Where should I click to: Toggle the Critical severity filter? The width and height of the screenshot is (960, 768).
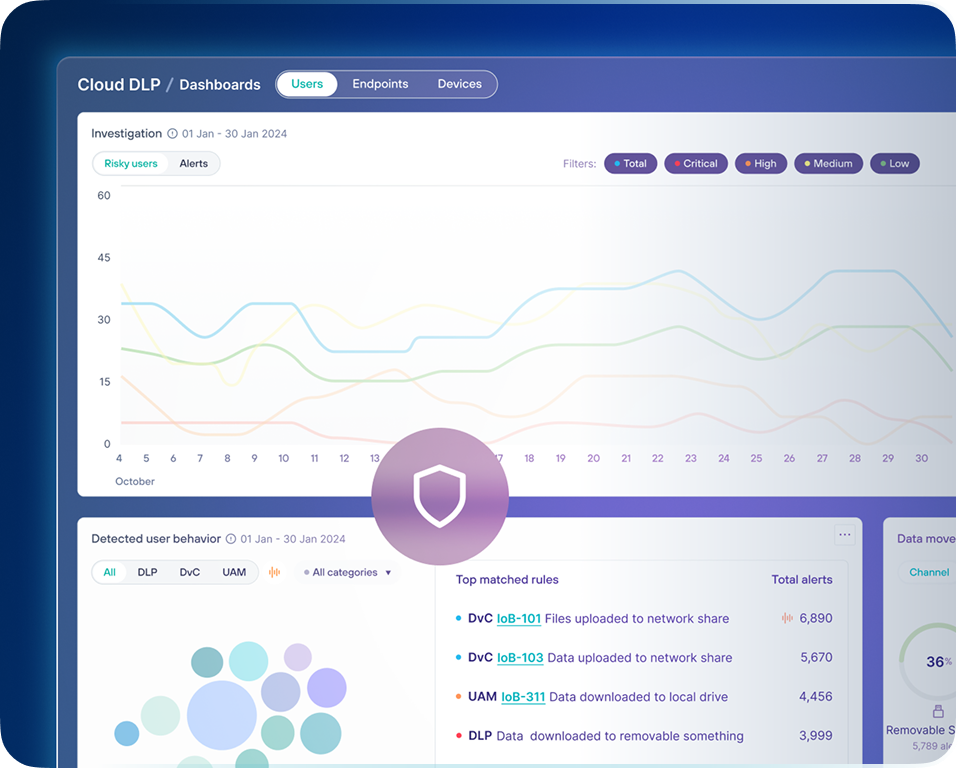(696, 163)
